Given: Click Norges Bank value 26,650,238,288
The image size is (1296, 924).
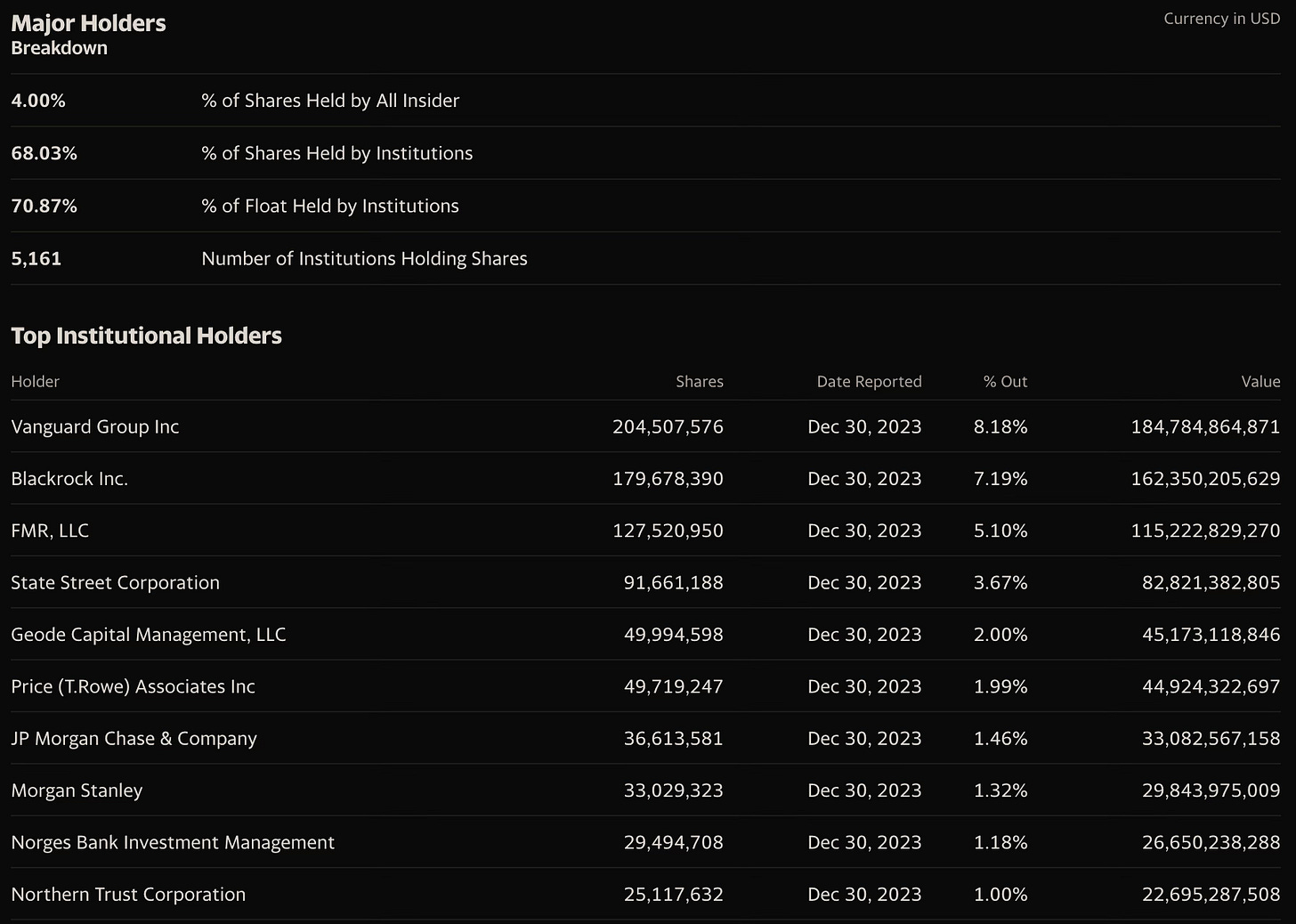Looking at the screenshot, I should coord(1211,842).
